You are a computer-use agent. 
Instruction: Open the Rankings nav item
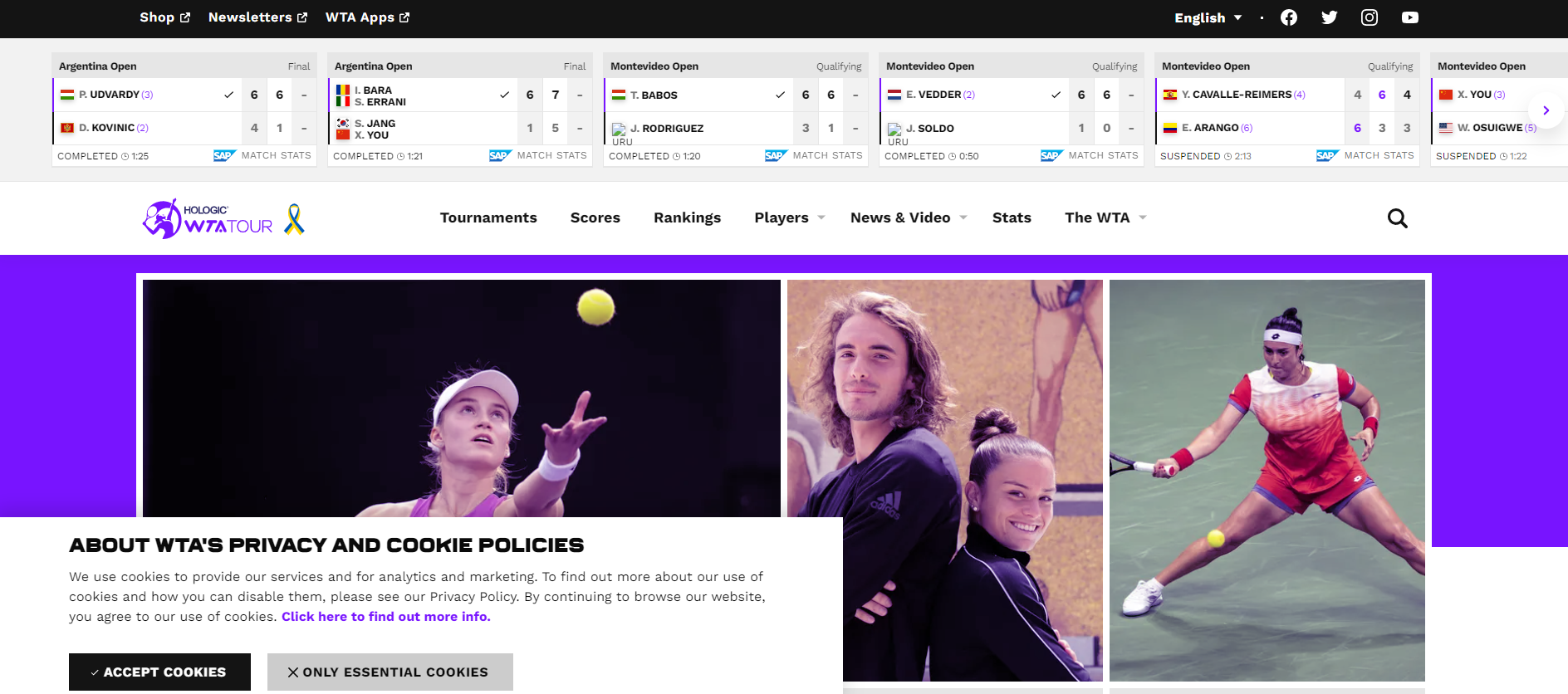pyautogui.click(x=688, y=217)
